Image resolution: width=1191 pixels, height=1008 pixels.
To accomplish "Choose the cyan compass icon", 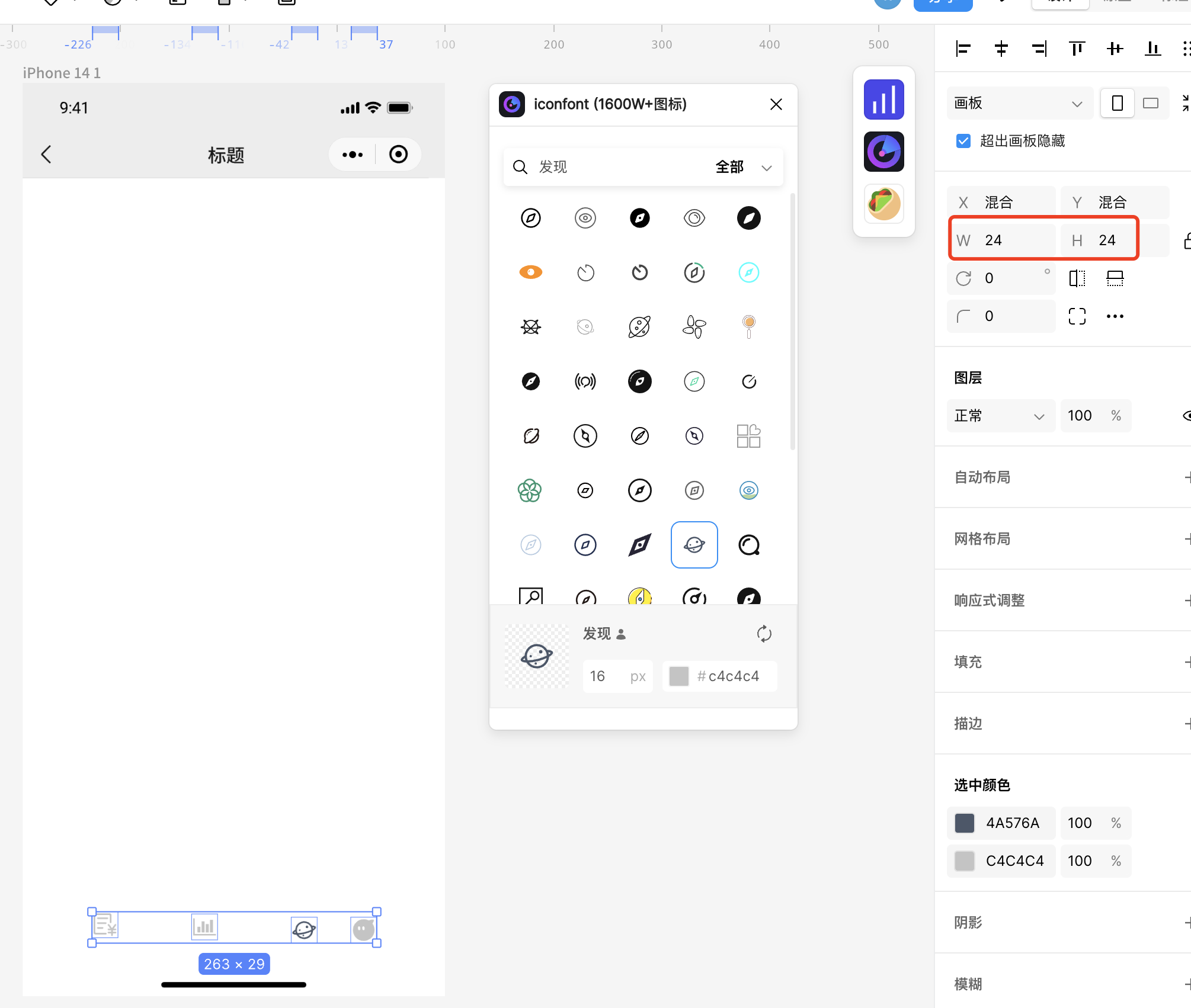I will (749, 272).
